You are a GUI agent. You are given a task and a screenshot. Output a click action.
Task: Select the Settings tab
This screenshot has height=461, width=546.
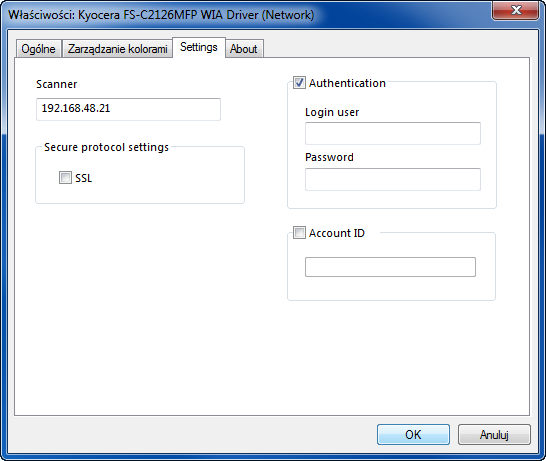tap(199, 47)
